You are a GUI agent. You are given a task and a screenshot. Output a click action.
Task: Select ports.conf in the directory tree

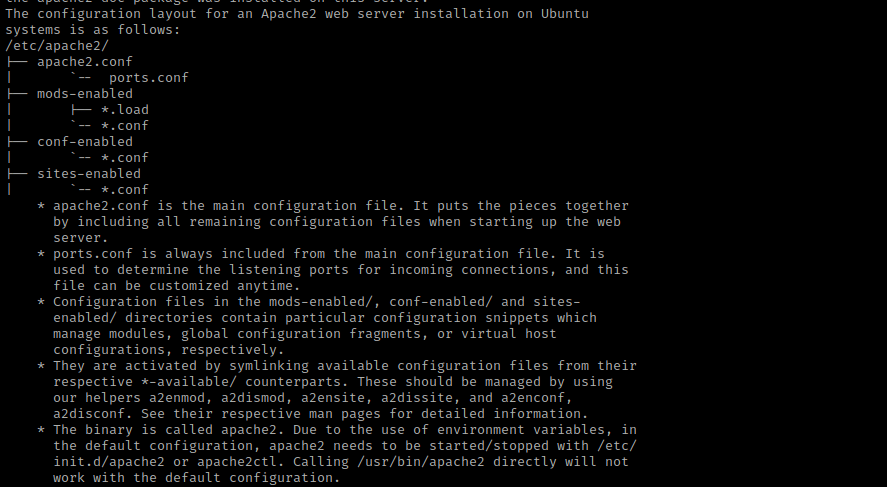click(149, 78)
